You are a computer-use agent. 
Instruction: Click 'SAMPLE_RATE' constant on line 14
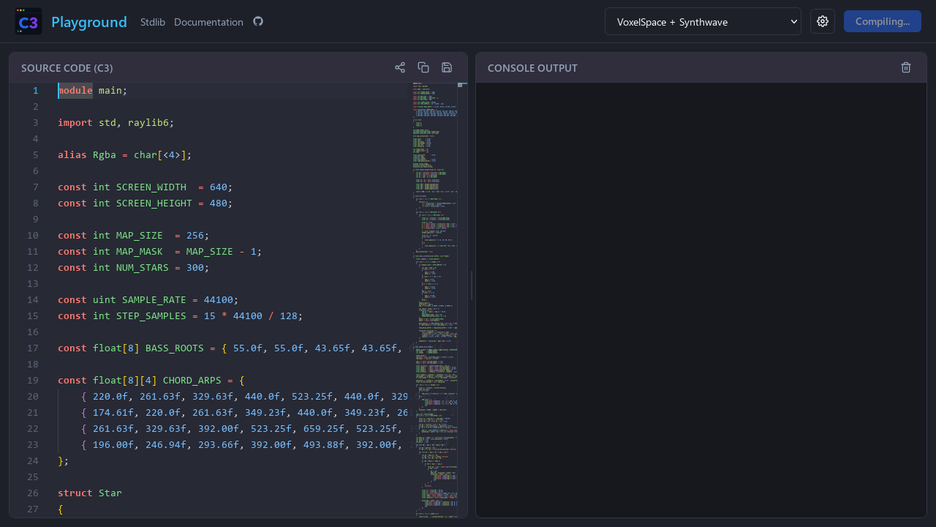(154, 300)
